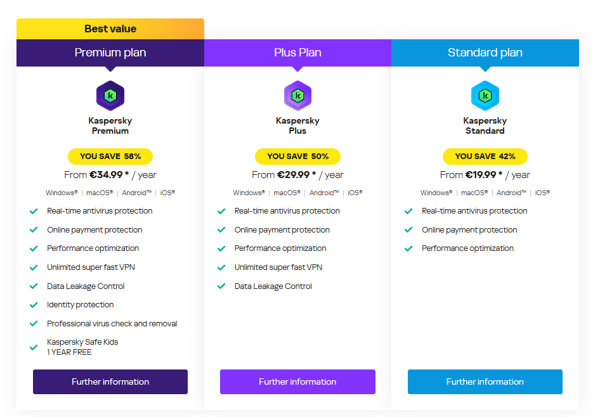Image resolution: width=600 pixels, height=417 pixels.
Task: Click the YOU SAVE 58% badge
Action: pos(110,156)
